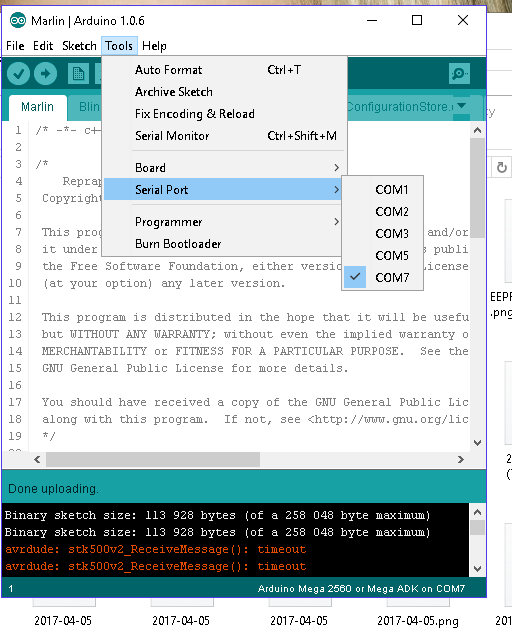Click horizontal scroll right arrow
Screen dimensions: 512x628
click(x=461, y=459)
